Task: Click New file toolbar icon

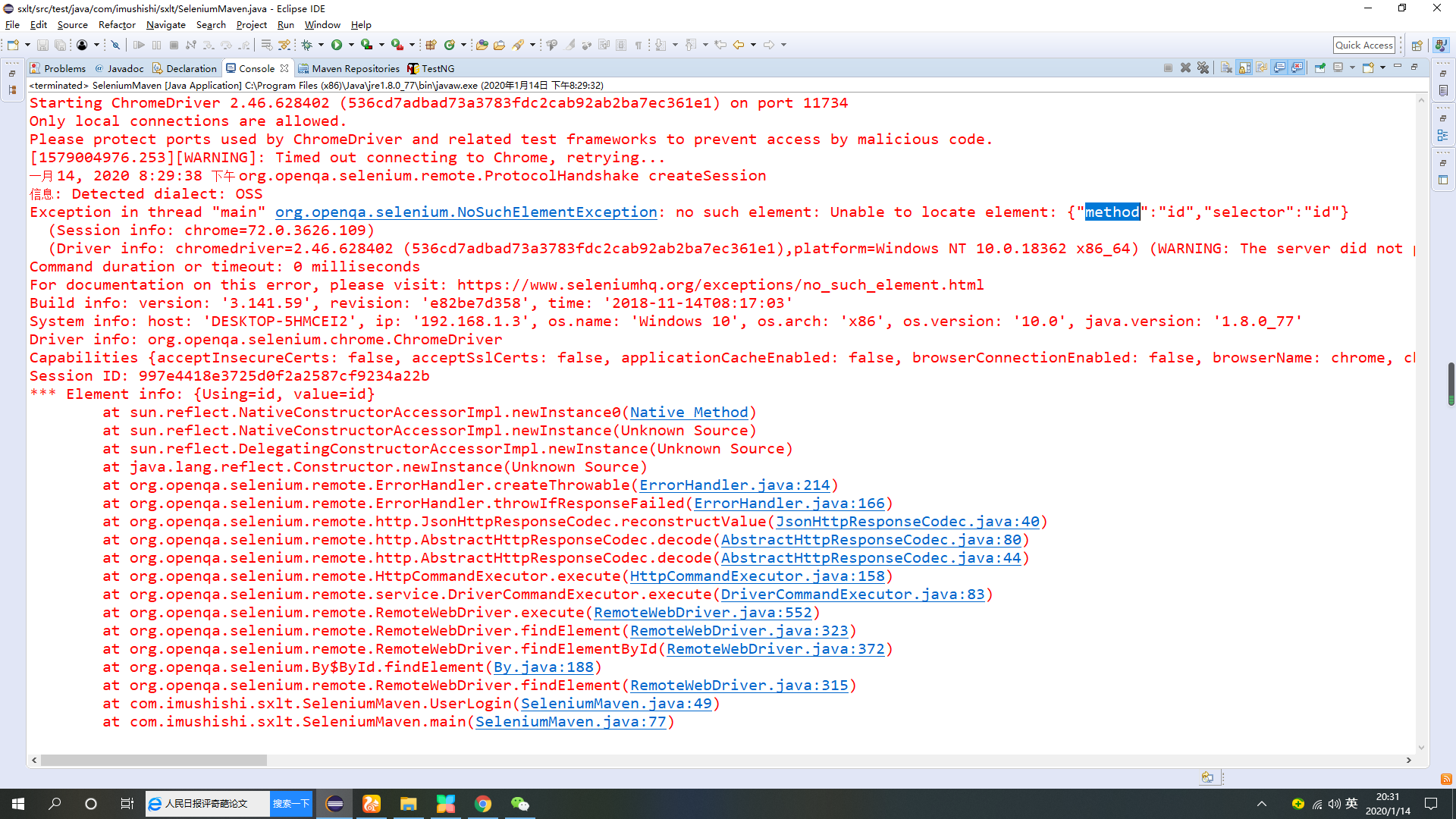Action: tap(13, 45)
